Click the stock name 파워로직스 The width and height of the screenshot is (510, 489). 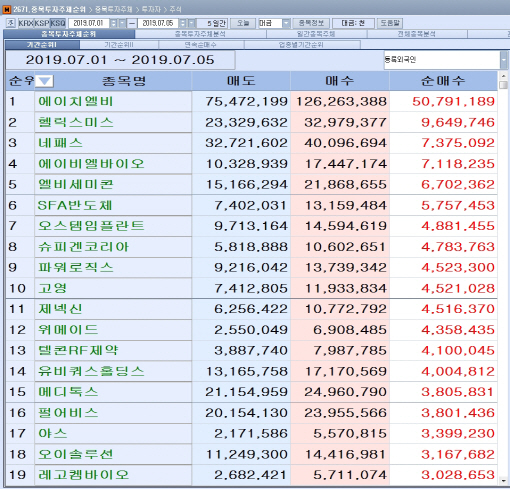pyautogui.click(x=76, y=267)
